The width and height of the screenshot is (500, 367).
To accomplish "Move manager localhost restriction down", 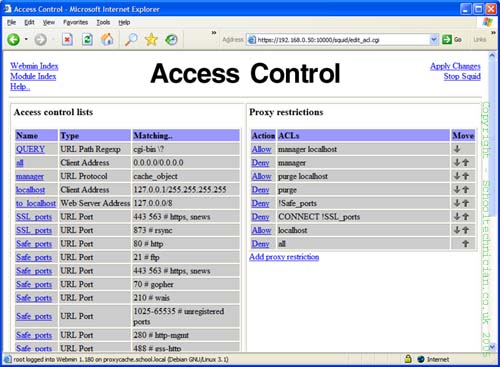I will coord(457,149).
